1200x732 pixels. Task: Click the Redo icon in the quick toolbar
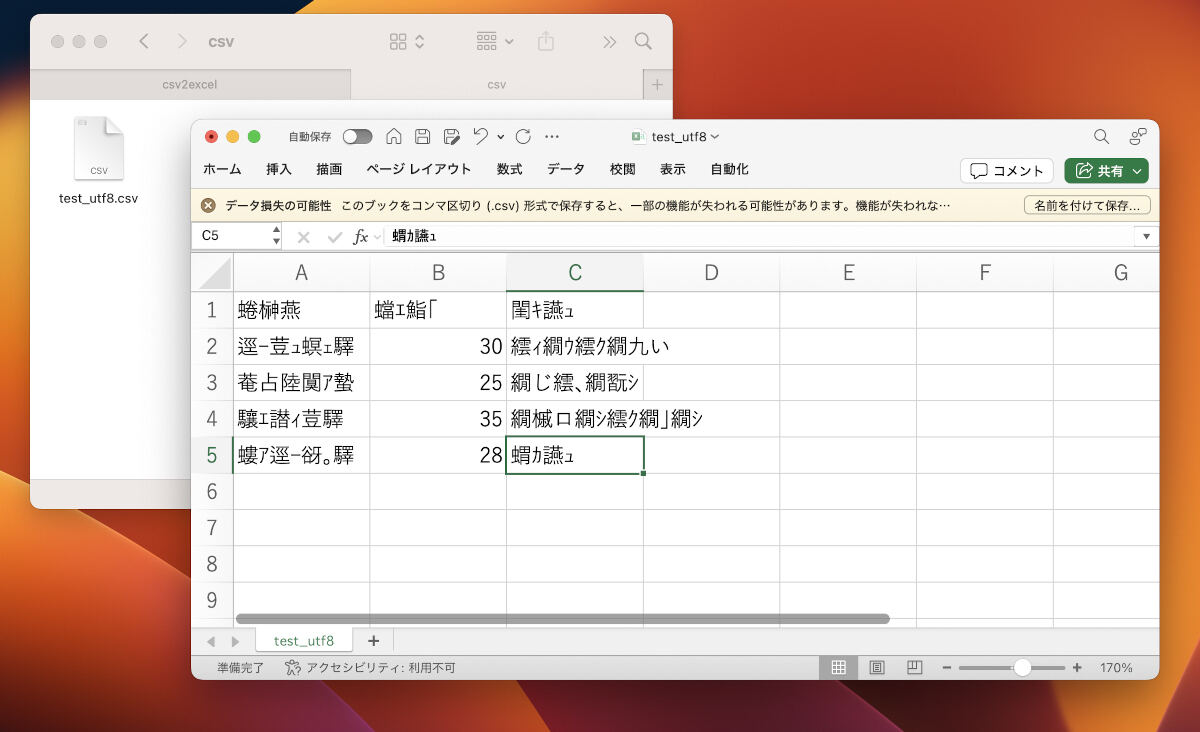click(x=523, y=137)
